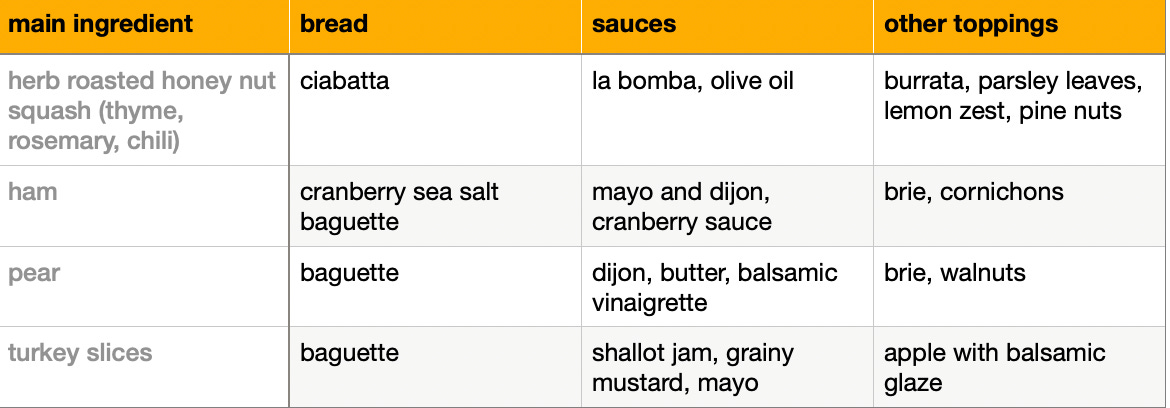
Task: Select the 'ham' row header cell
Action: click(144, 206)
